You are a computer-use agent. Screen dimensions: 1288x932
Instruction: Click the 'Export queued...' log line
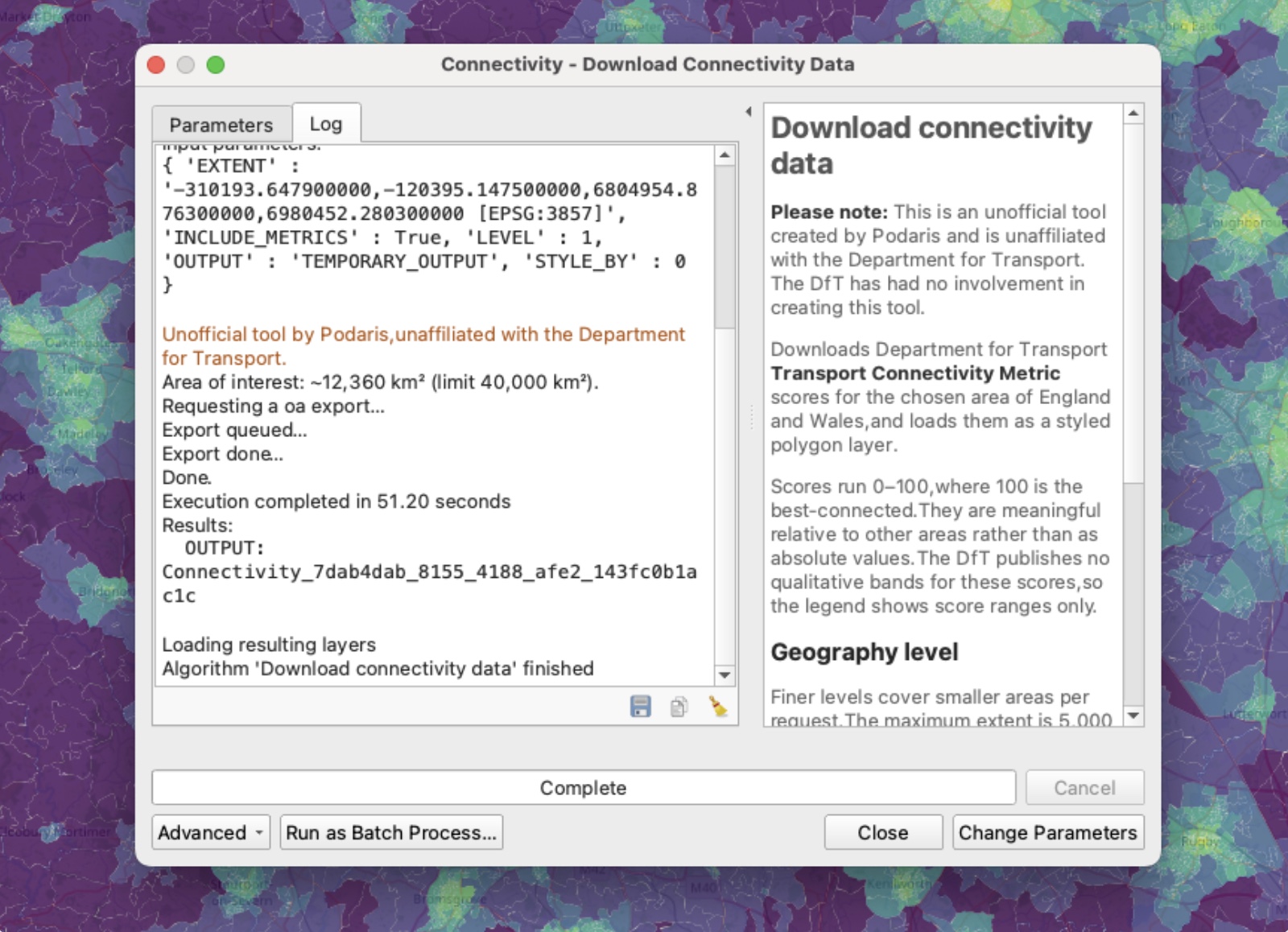[234, 430]
